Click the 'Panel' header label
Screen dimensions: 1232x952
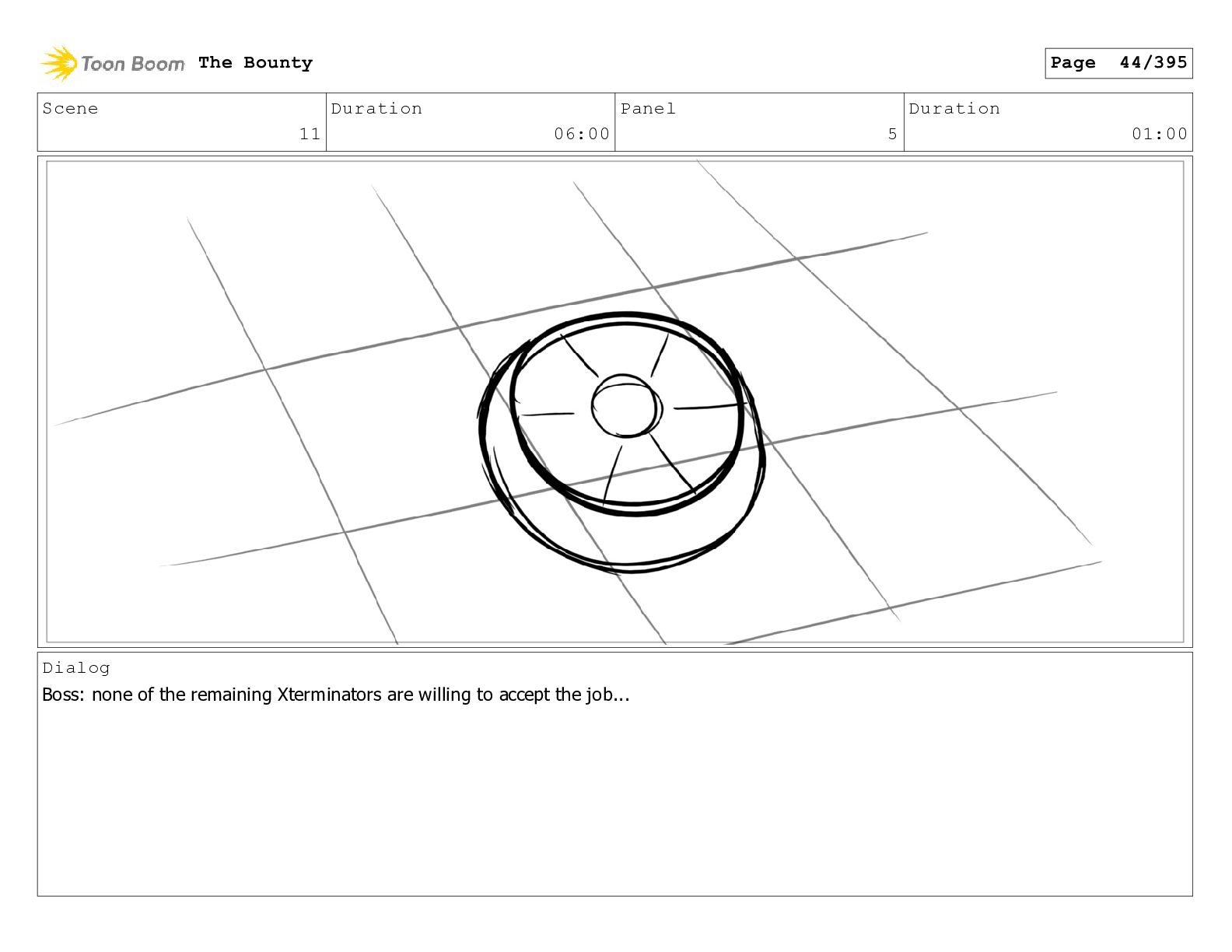[x=648, y=109]
